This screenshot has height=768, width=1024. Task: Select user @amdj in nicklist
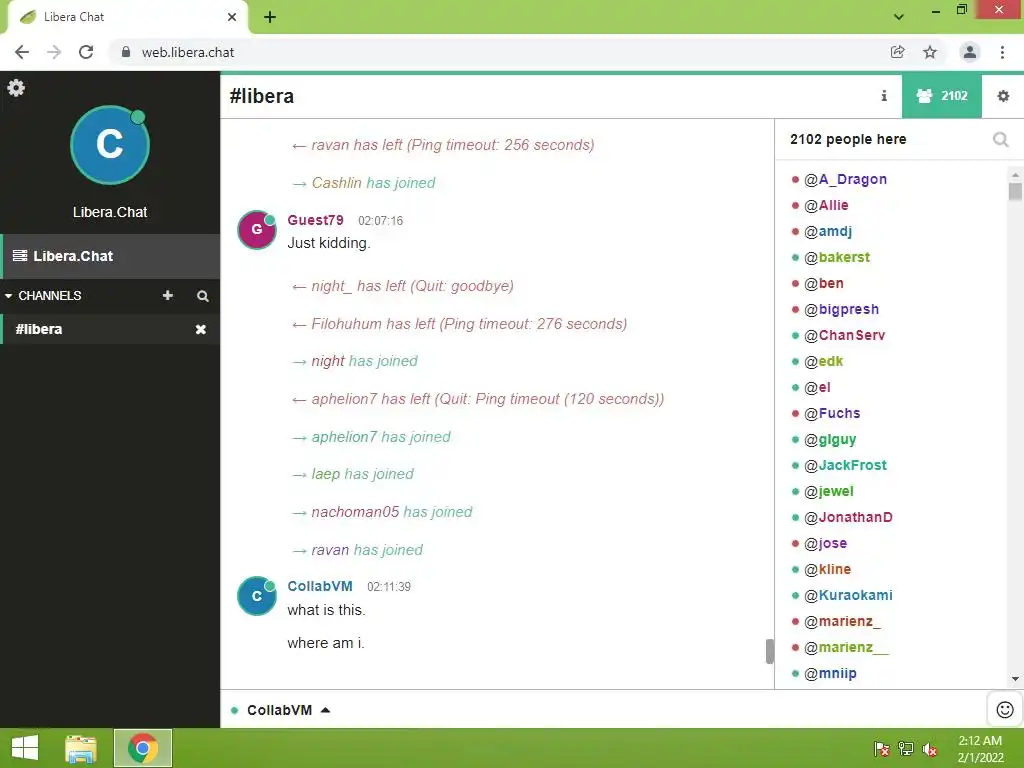pyautogui.click(x=828, y=231)
